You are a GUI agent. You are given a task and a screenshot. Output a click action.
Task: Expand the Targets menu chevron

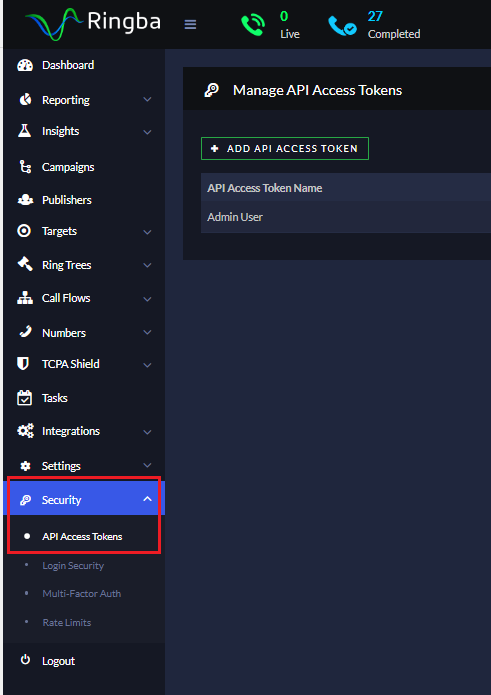click(148, 232)
